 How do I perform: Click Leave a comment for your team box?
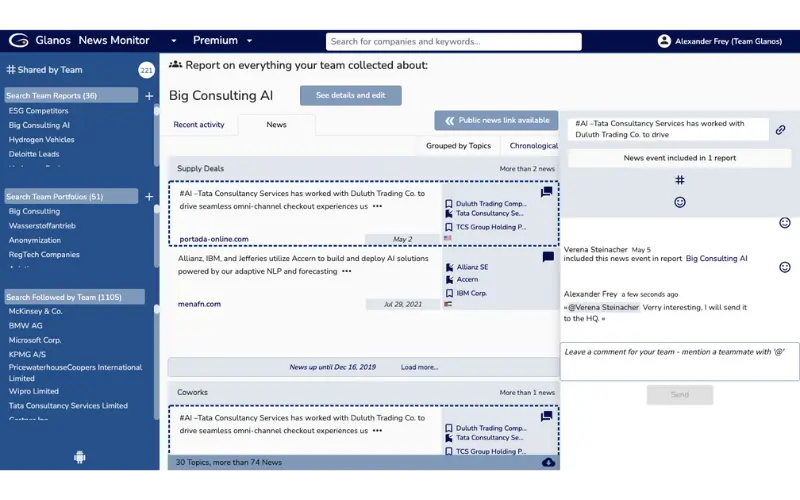pos(680,362)
